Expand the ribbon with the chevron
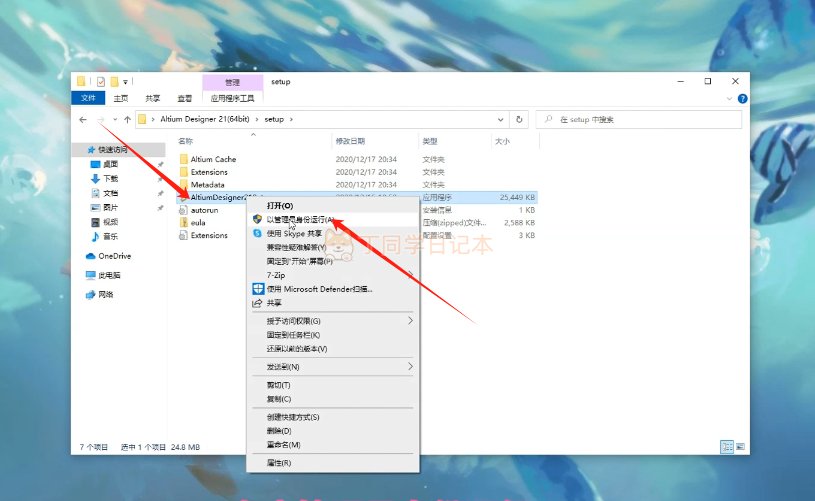 pyautogui.click(x=729, y=98)
